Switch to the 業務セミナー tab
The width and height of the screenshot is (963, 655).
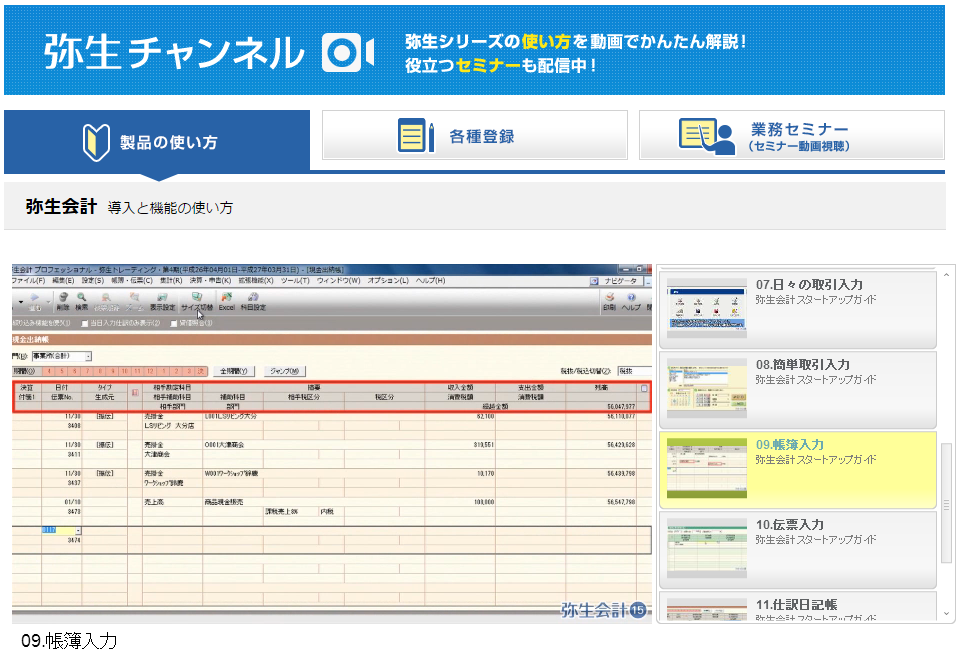pos(792,135)
